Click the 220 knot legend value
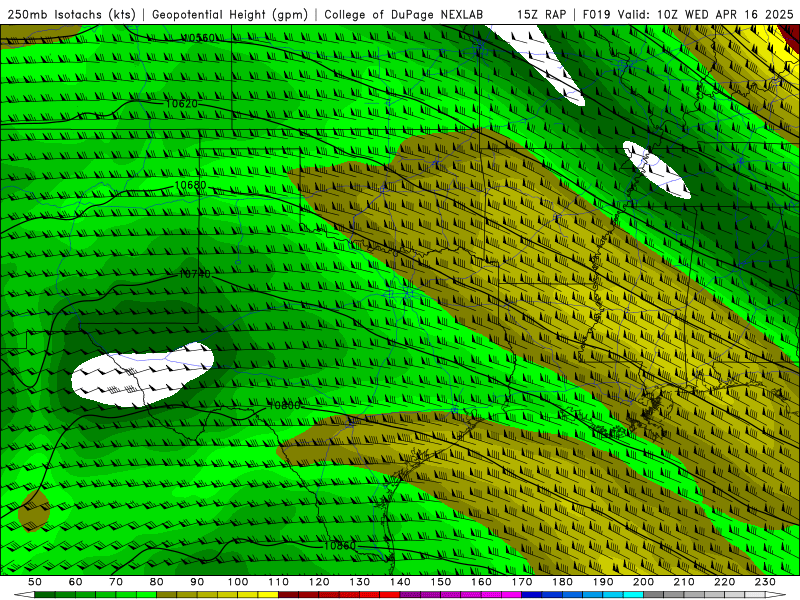The height and width of the screenshot is (600, 800). click(724, 582)
